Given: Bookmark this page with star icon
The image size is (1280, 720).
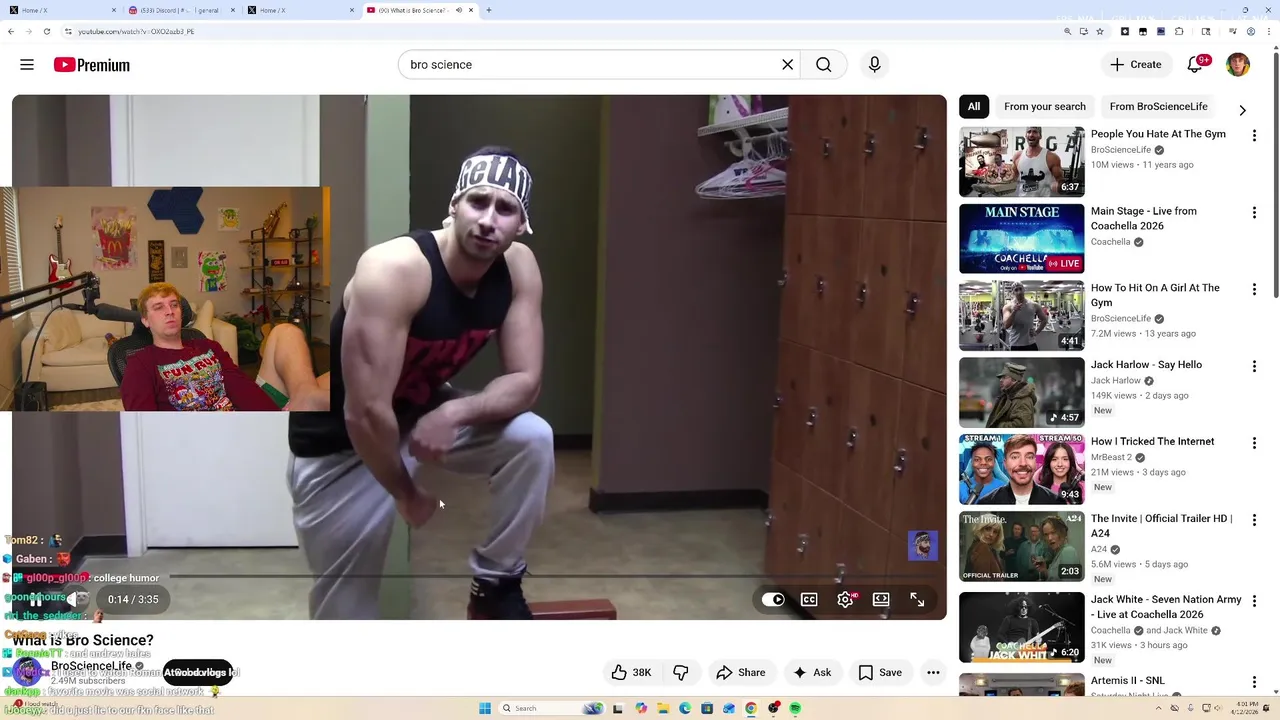Looking at the screenshot, I should [1100, 31].
